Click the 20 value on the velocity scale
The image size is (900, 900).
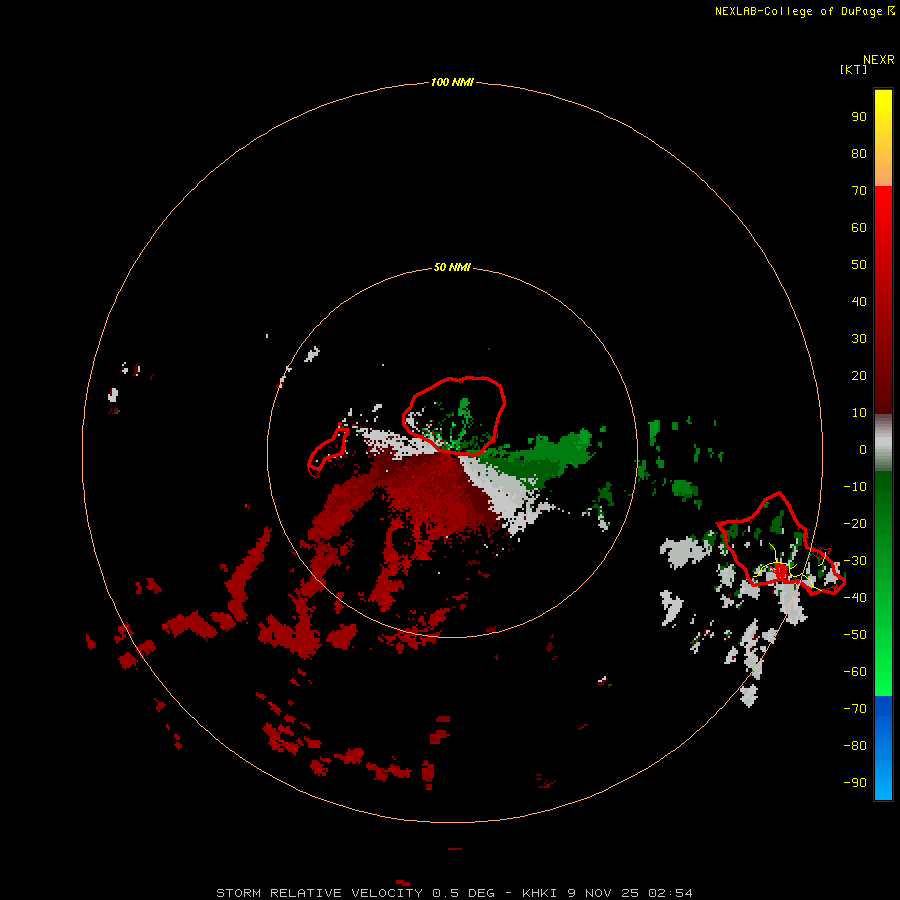859,375
